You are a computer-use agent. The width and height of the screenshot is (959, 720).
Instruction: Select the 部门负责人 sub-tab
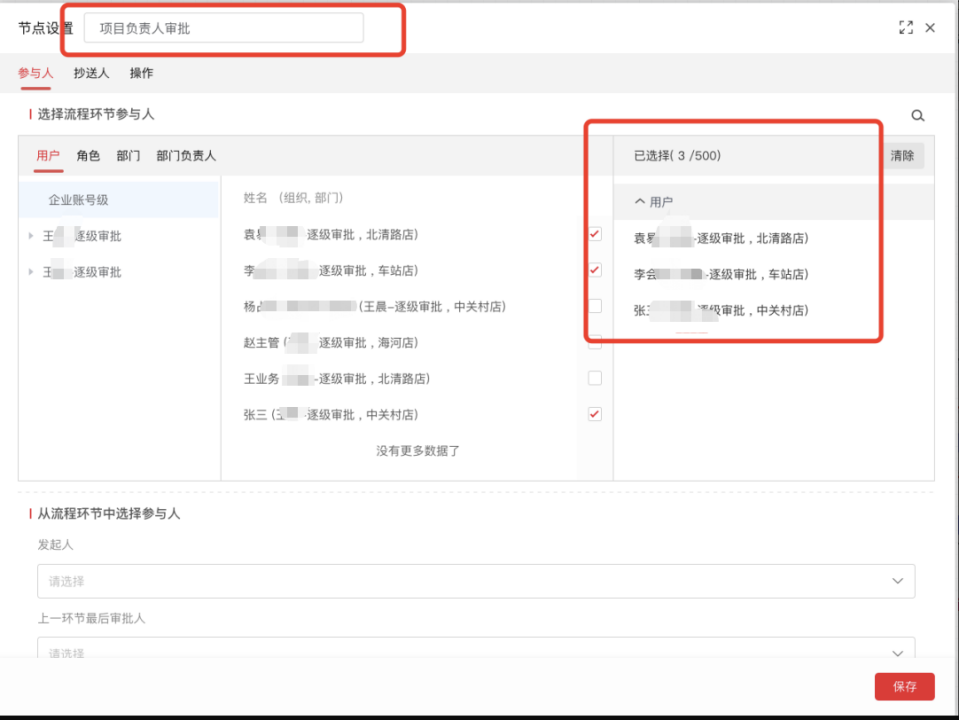tap(186, 155)
